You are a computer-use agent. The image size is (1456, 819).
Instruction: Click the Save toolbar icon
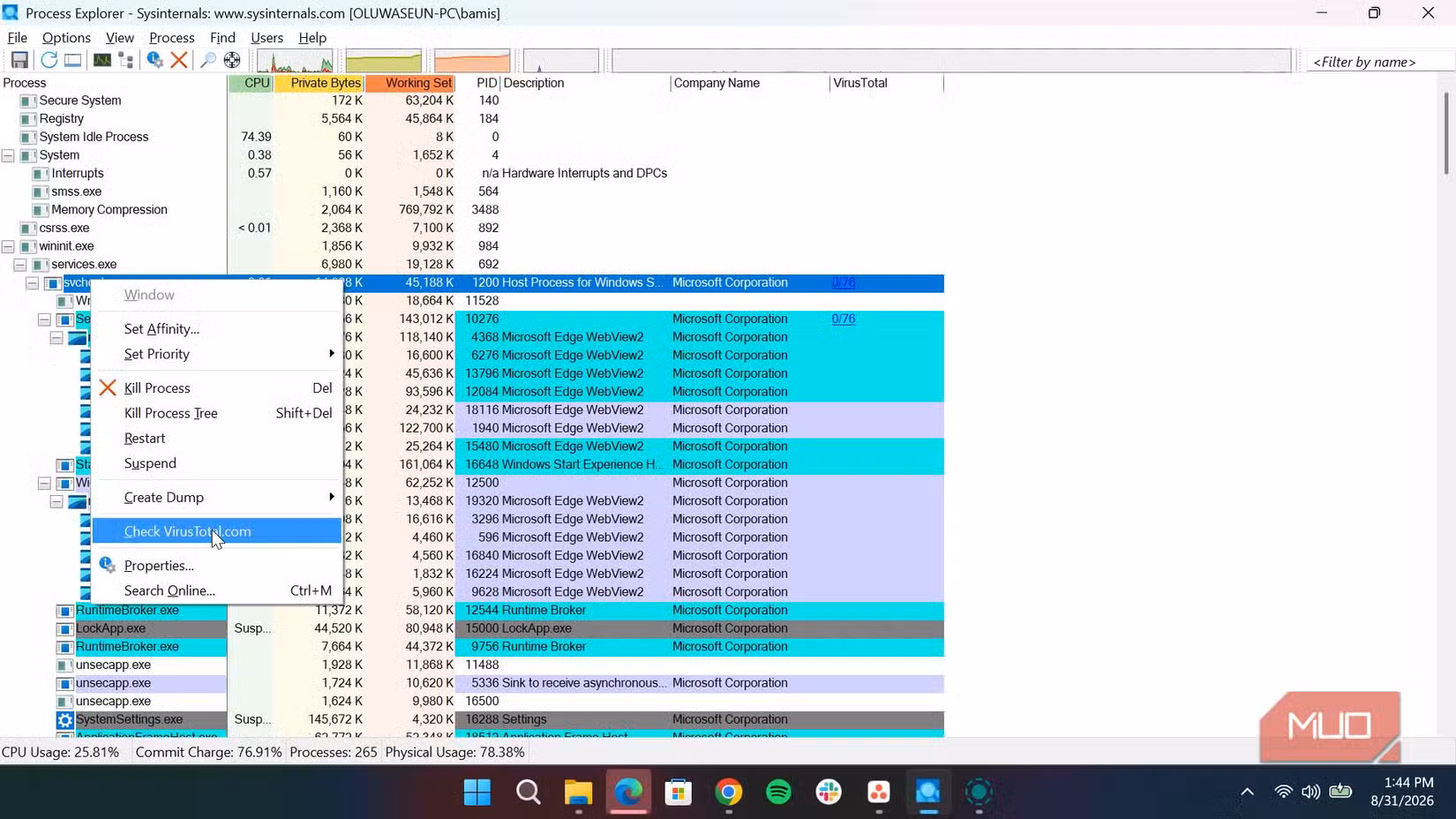(19, 60)
